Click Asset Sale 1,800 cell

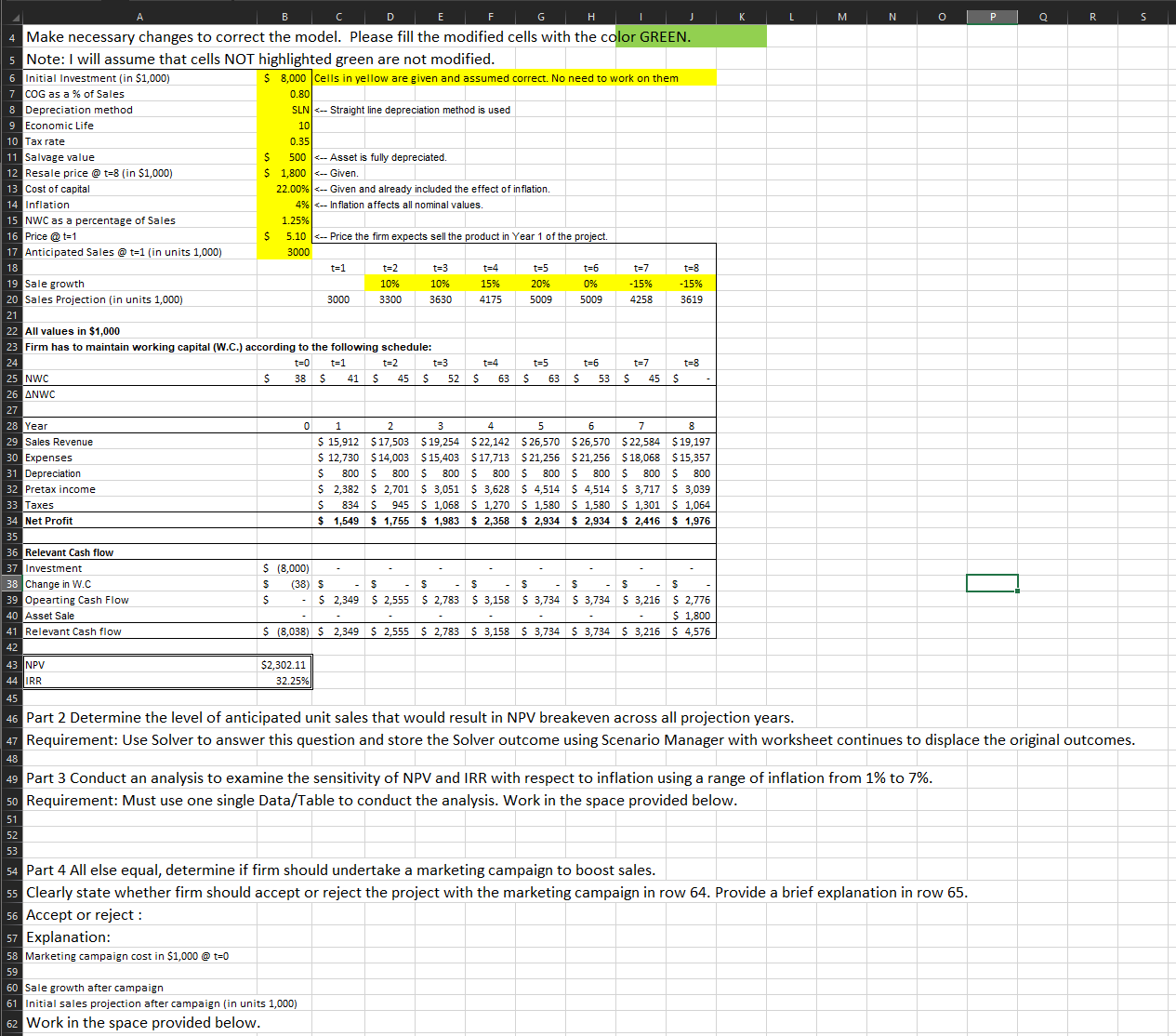point(691,616)
